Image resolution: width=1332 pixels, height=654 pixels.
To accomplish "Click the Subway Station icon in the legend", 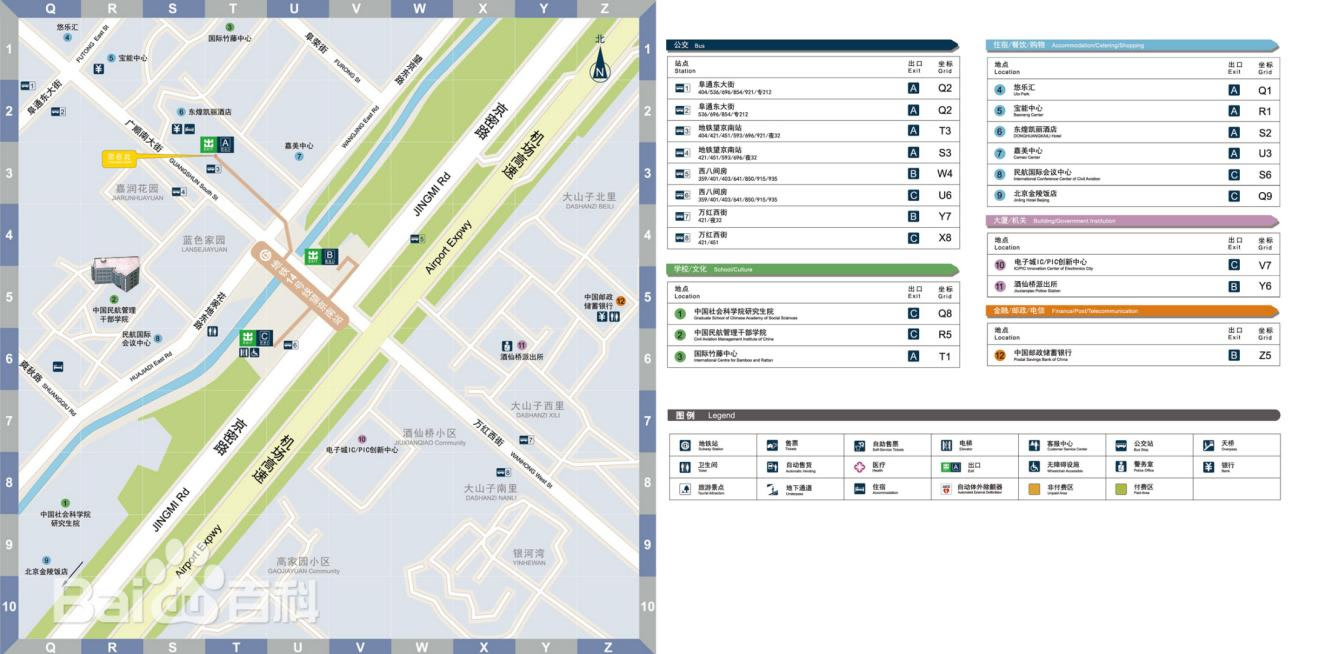I will (x=685, y=445).
